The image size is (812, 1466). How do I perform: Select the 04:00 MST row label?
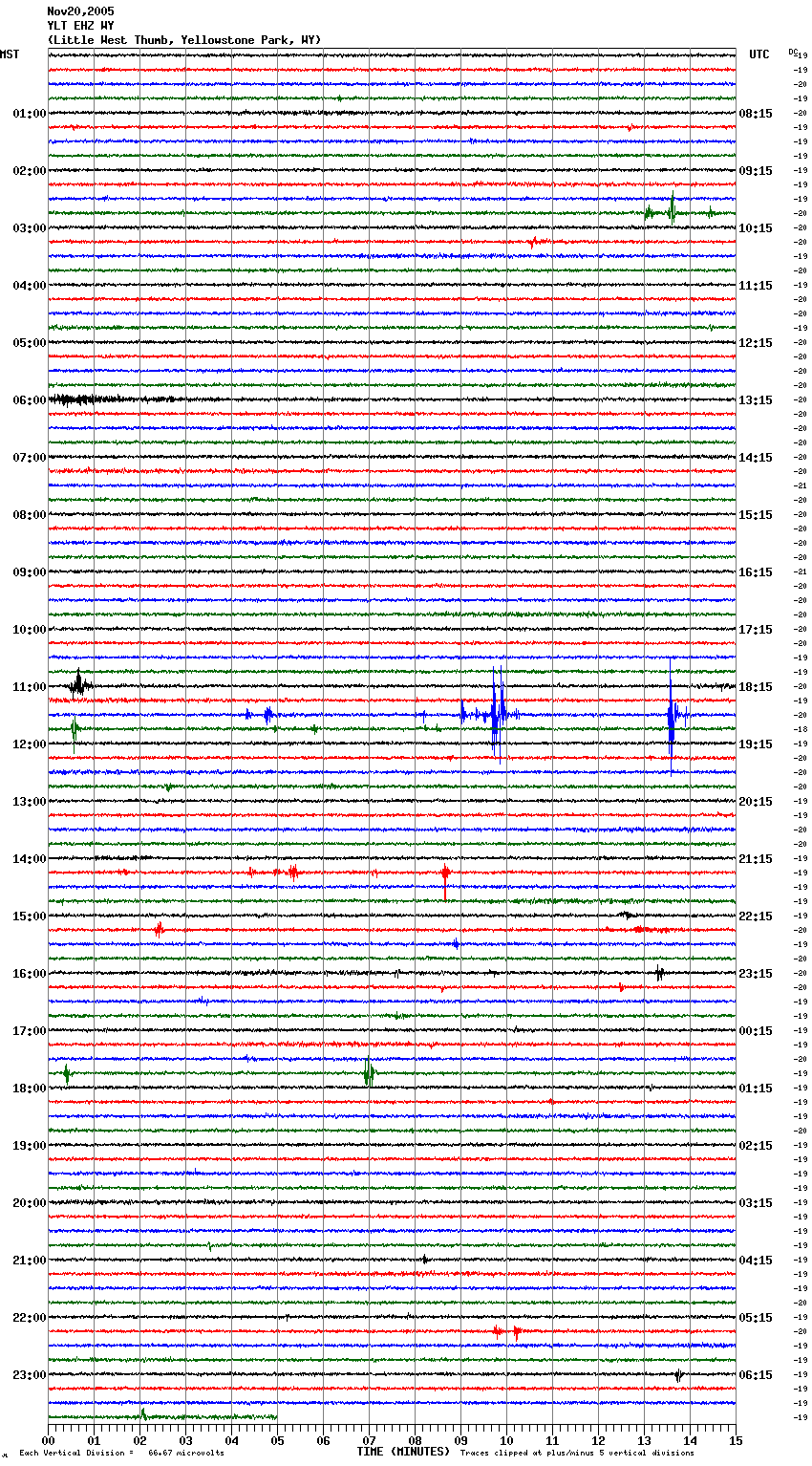tap(30, 286)
